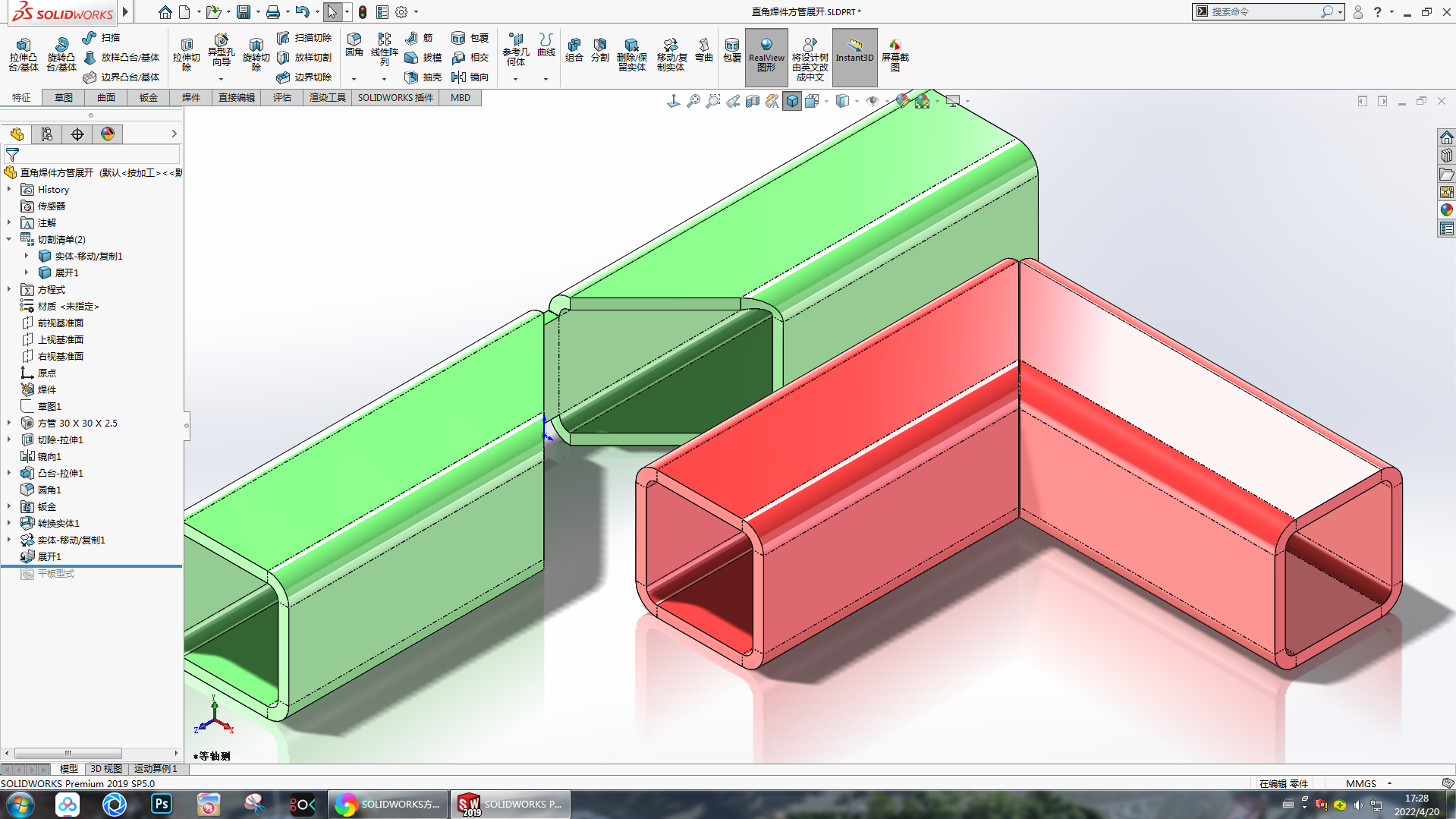This screenshot has width=1456, height=819.
Task: Toggle the Instant3D button
Action: tap(854, 57)
